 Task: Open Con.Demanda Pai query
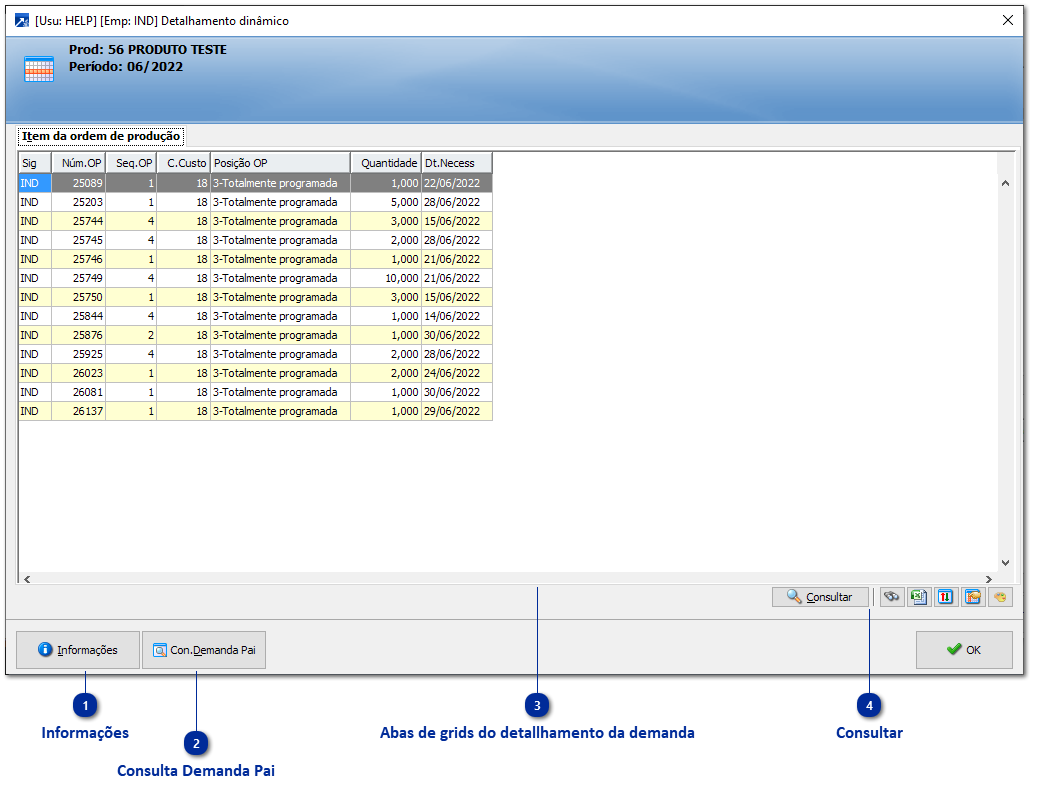[204, 650]
